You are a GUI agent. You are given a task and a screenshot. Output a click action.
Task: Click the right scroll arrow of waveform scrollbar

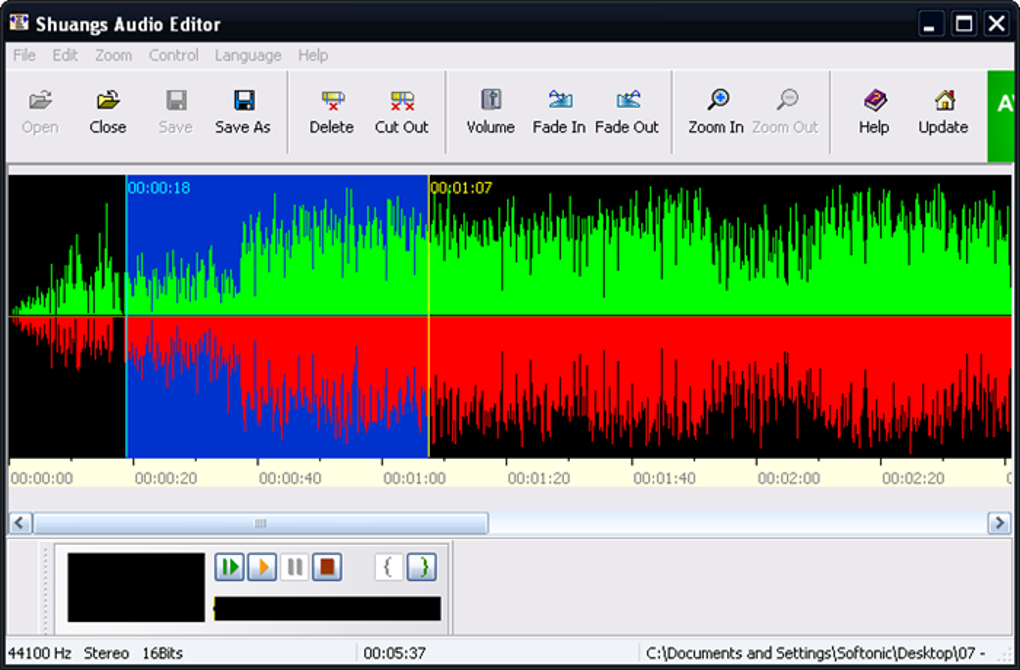[999, 523]
